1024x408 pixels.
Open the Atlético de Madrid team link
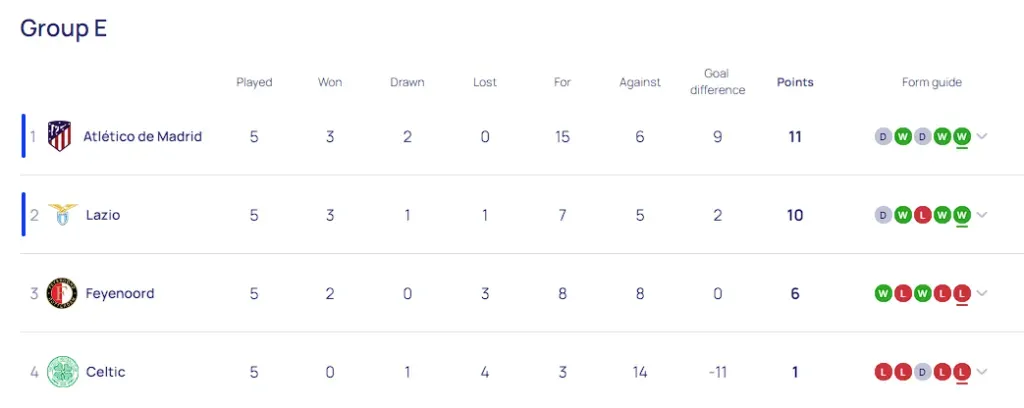pos(142,136)
